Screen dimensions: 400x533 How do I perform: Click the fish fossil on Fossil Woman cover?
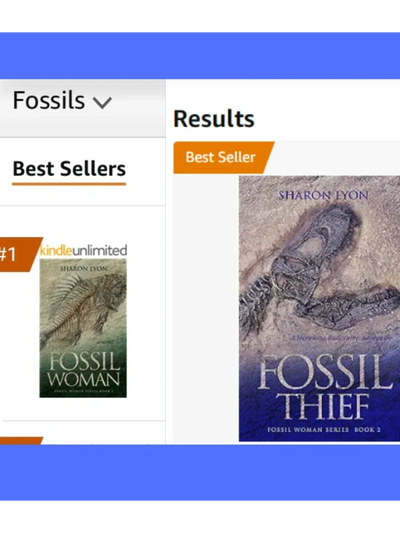[x=83, y=306]
